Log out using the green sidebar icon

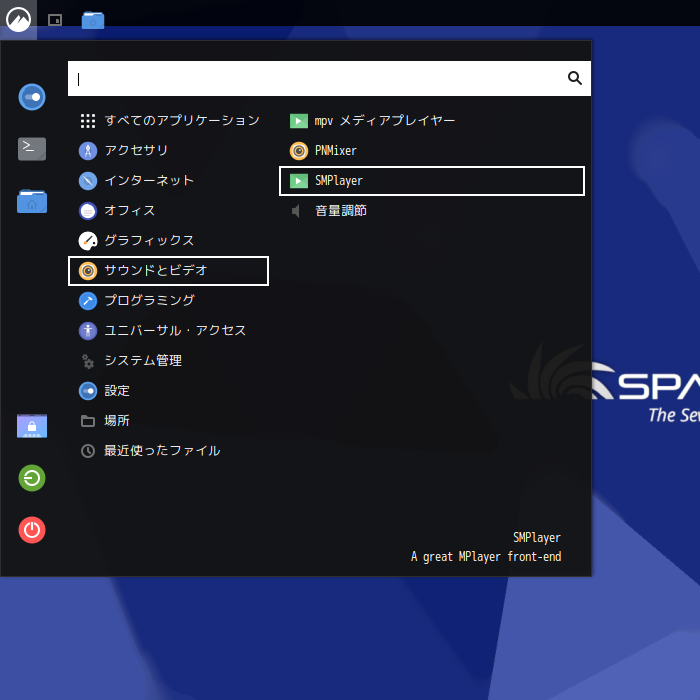click(x=32, y=478)
